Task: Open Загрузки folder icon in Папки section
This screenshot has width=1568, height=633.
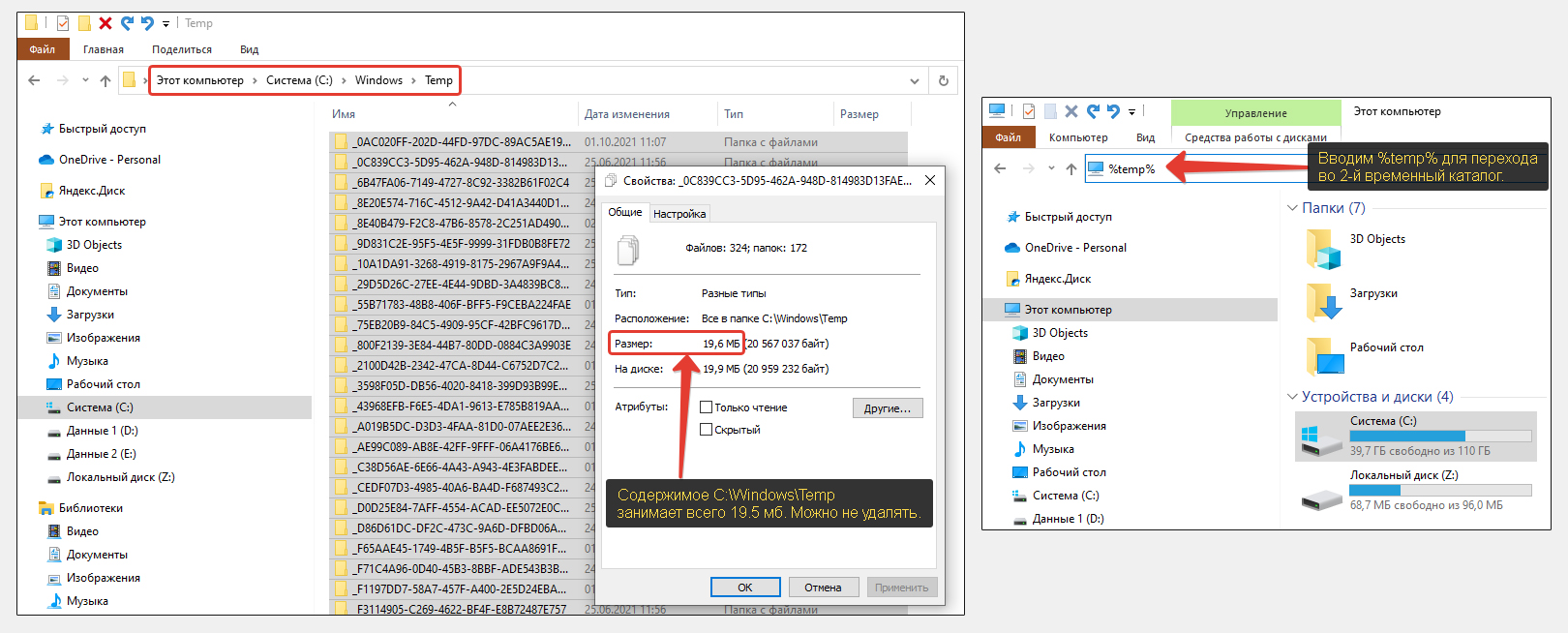Action: tap(1323, 302)
